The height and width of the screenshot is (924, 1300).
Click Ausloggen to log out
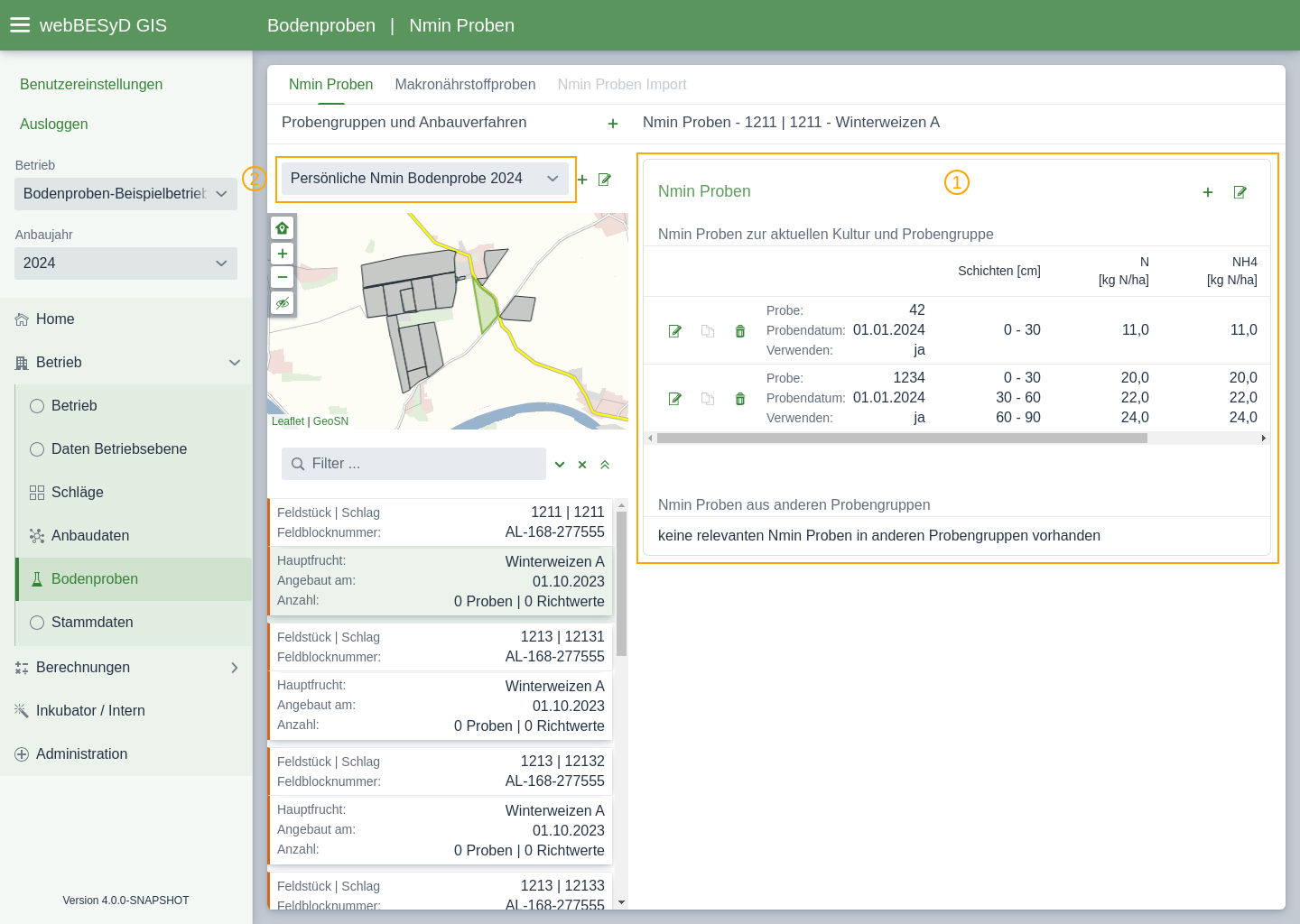[x=54, y=125]
